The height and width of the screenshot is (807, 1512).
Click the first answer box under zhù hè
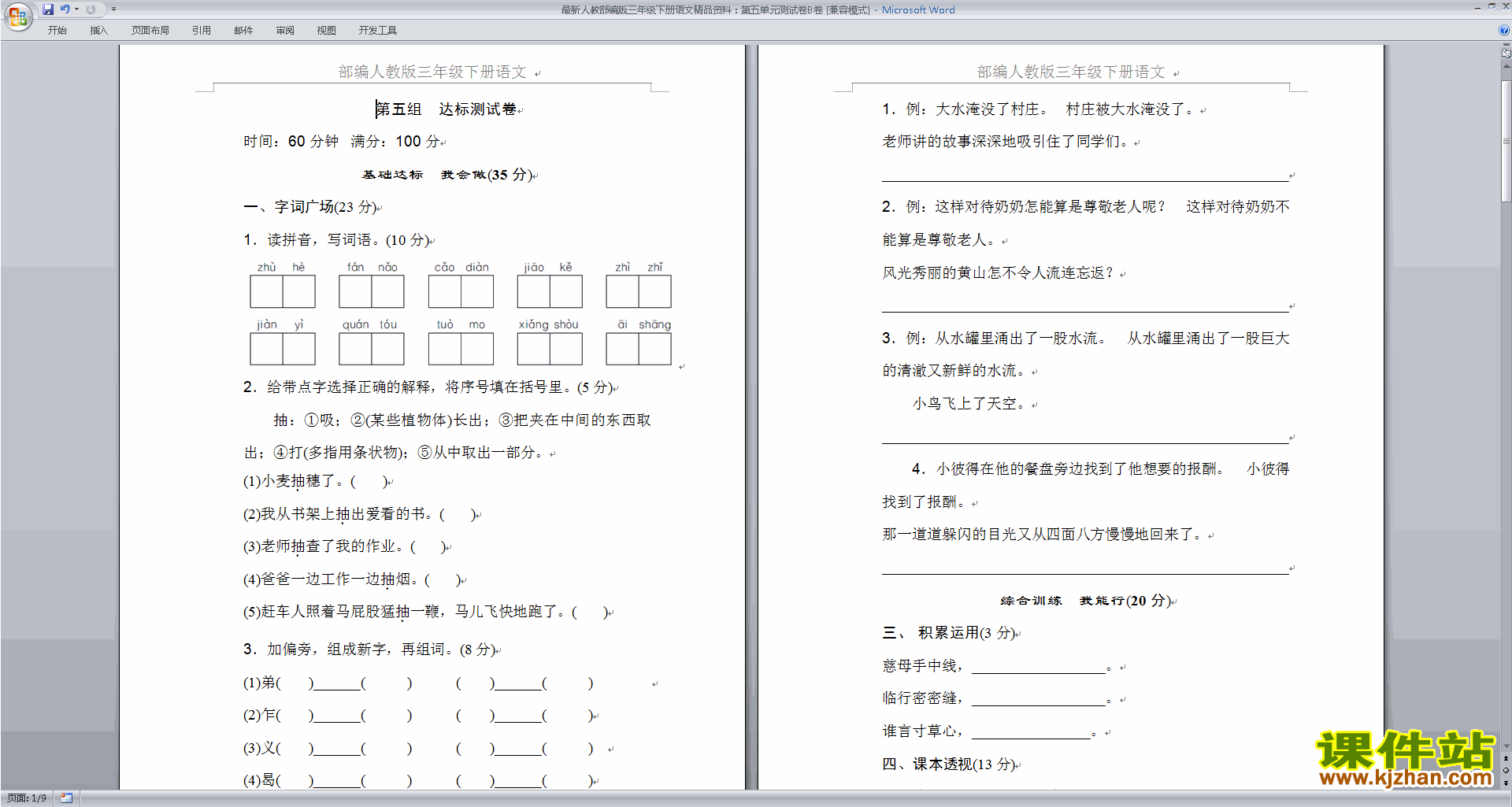pyautogui.click(x=266, y=291)
